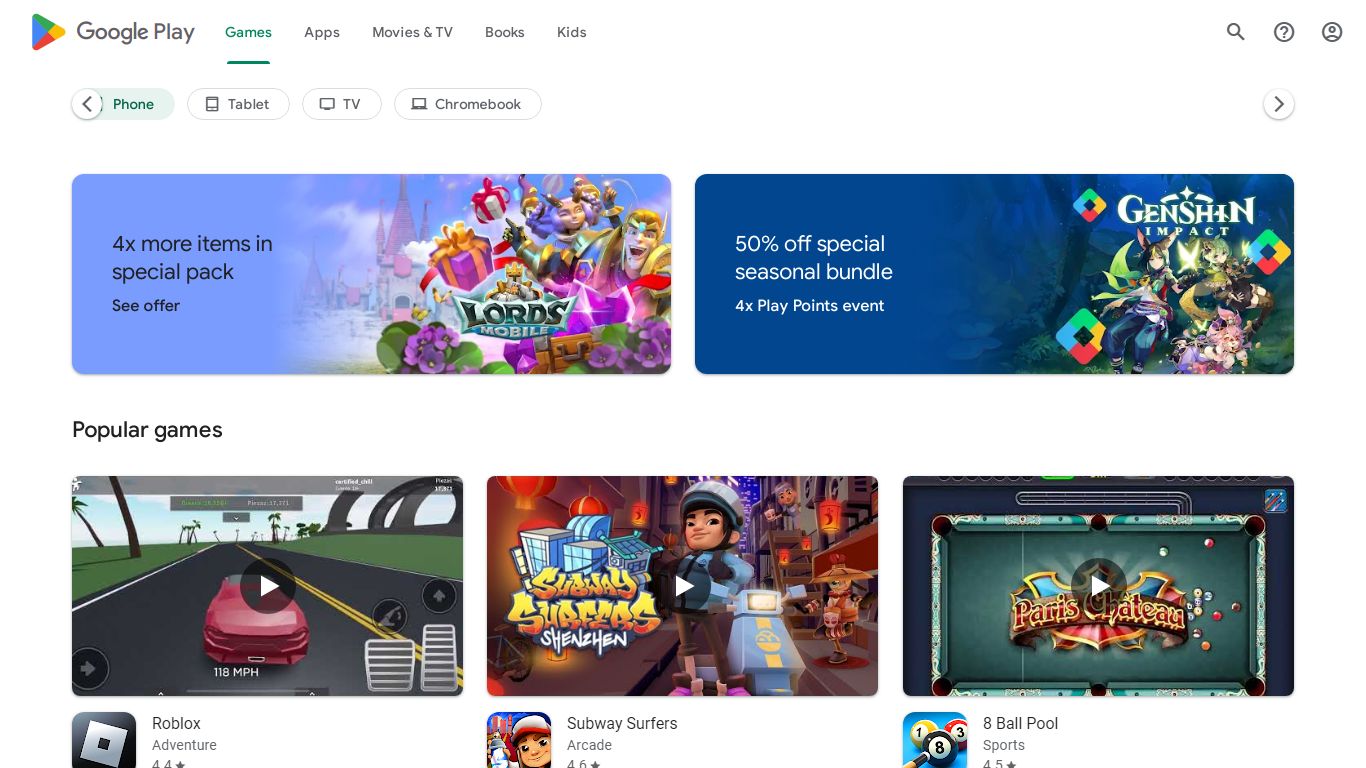Open the 8 Ball Pool game title

(x=1020, y=723)
